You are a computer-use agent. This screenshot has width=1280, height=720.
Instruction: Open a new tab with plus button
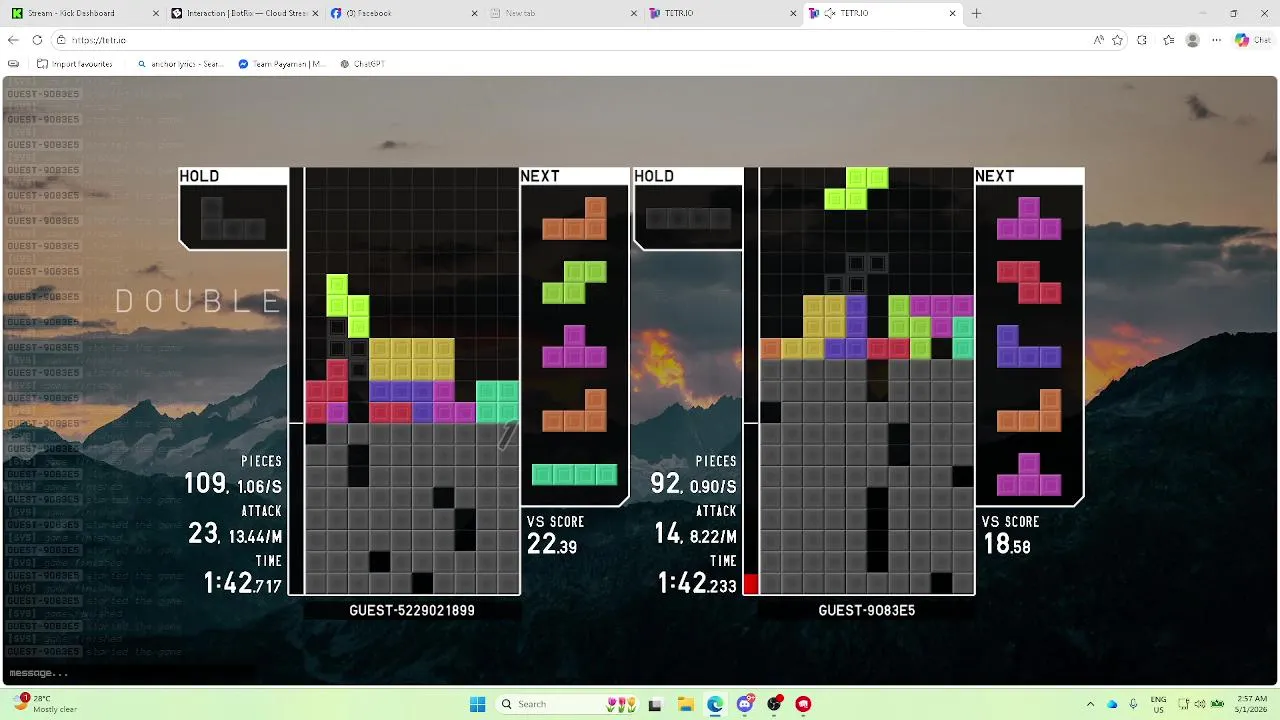[x=976, y=13]
